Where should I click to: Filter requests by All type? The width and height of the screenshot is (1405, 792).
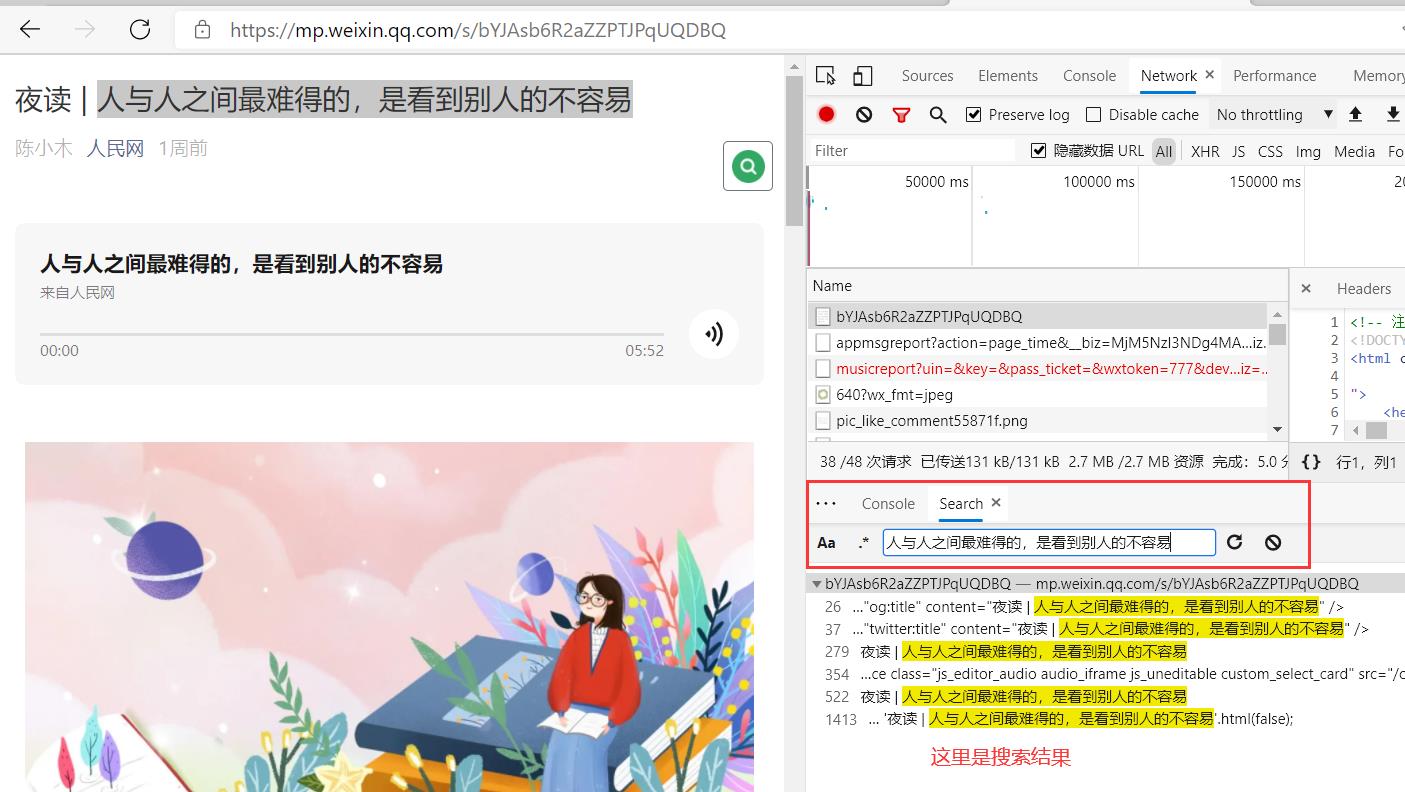pos(1163,151)
